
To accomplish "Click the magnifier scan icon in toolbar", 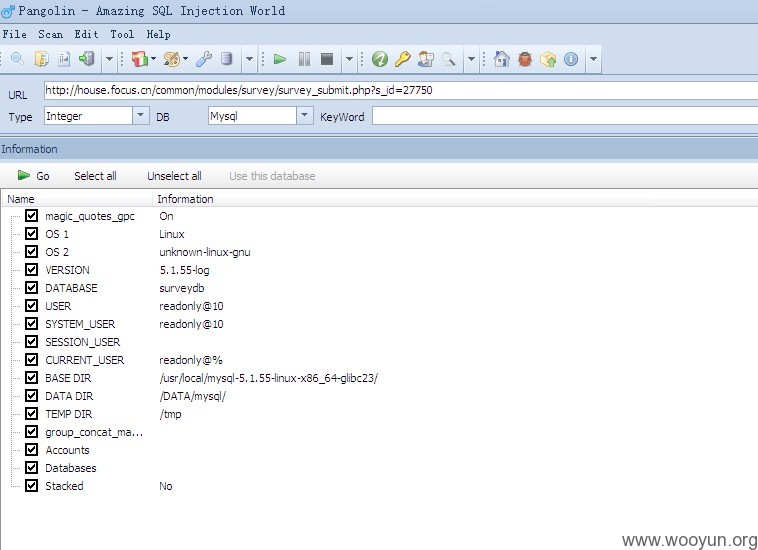I will 17,59.
